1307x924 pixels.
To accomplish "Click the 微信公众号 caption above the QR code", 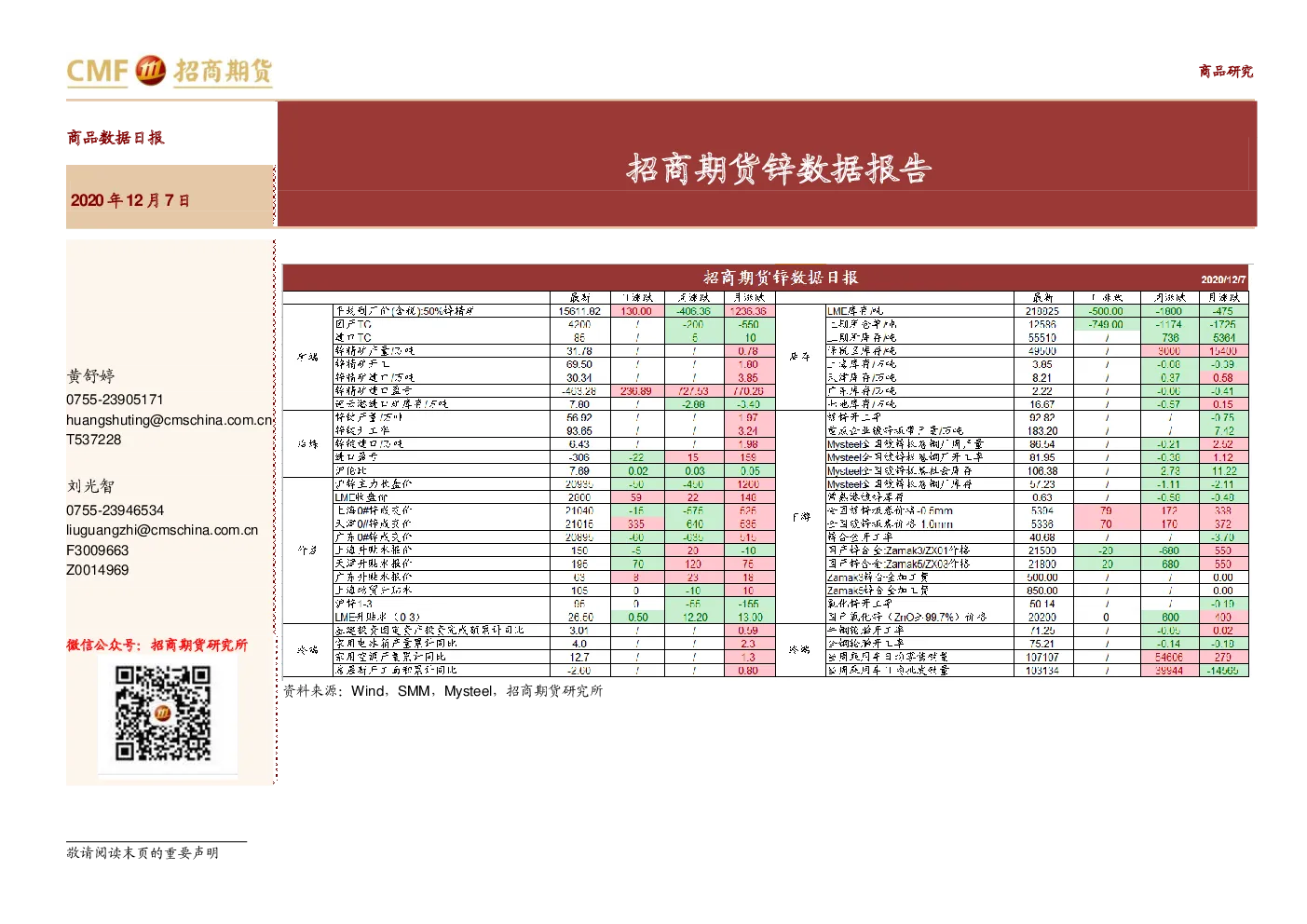I will click(x=157, y=645).
